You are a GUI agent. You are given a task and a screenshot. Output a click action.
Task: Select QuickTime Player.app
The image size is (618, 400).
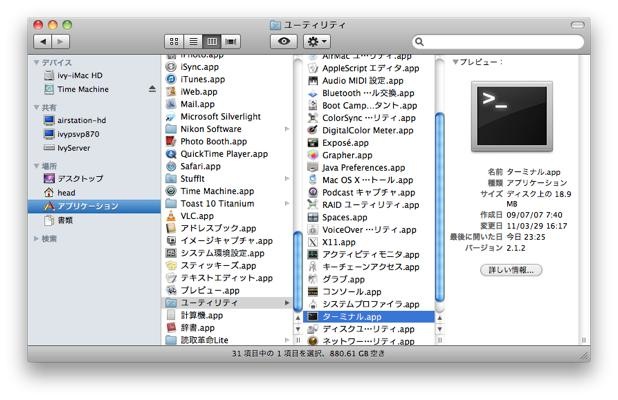click(x=223, y=154)
